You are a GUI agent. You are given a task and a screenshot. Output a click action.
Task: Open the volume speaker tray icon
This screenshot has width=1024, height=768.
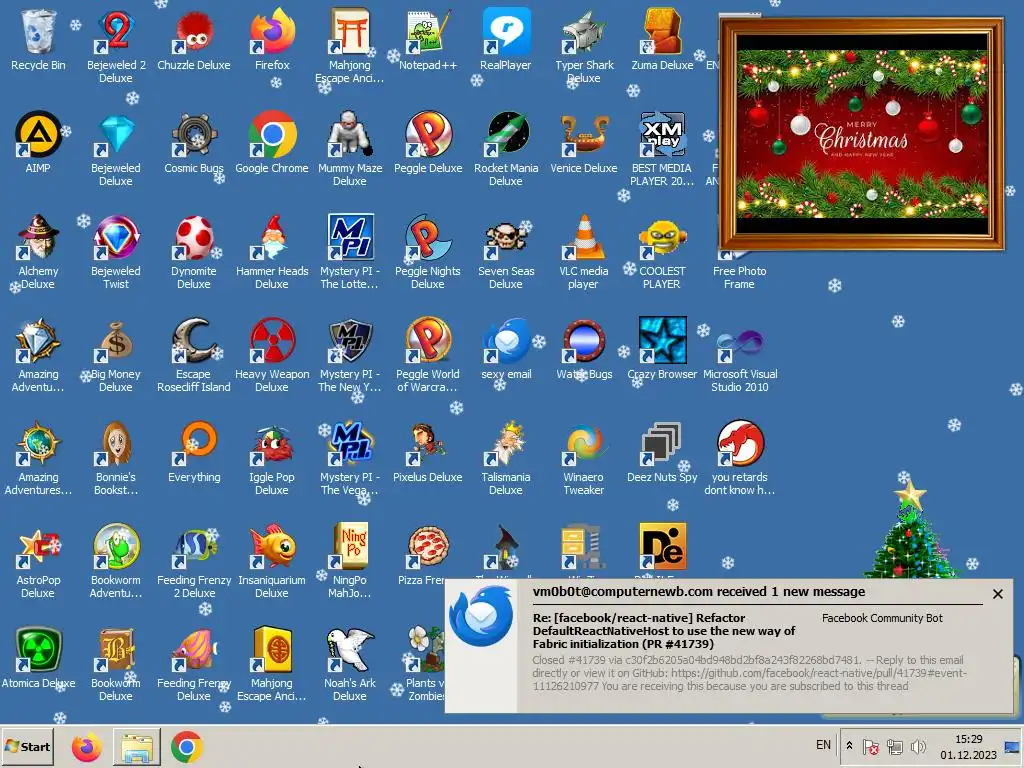point(918,746)
